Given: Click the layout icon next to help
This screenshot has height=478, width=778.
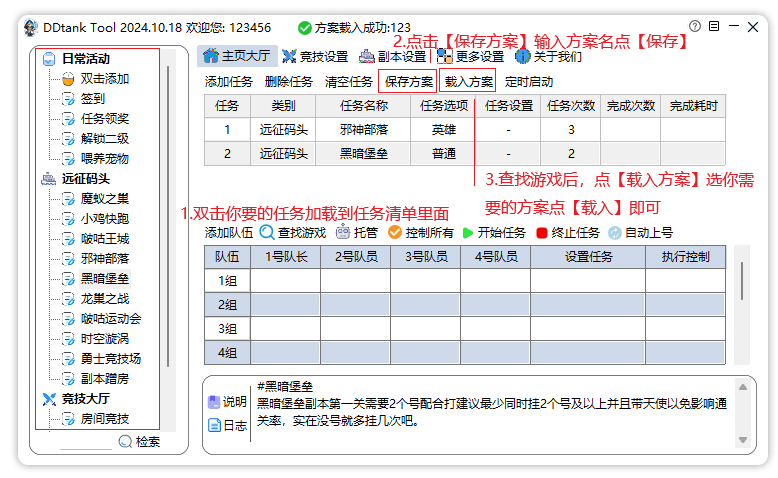Looking at the screenshot, I should coord(714,26).
